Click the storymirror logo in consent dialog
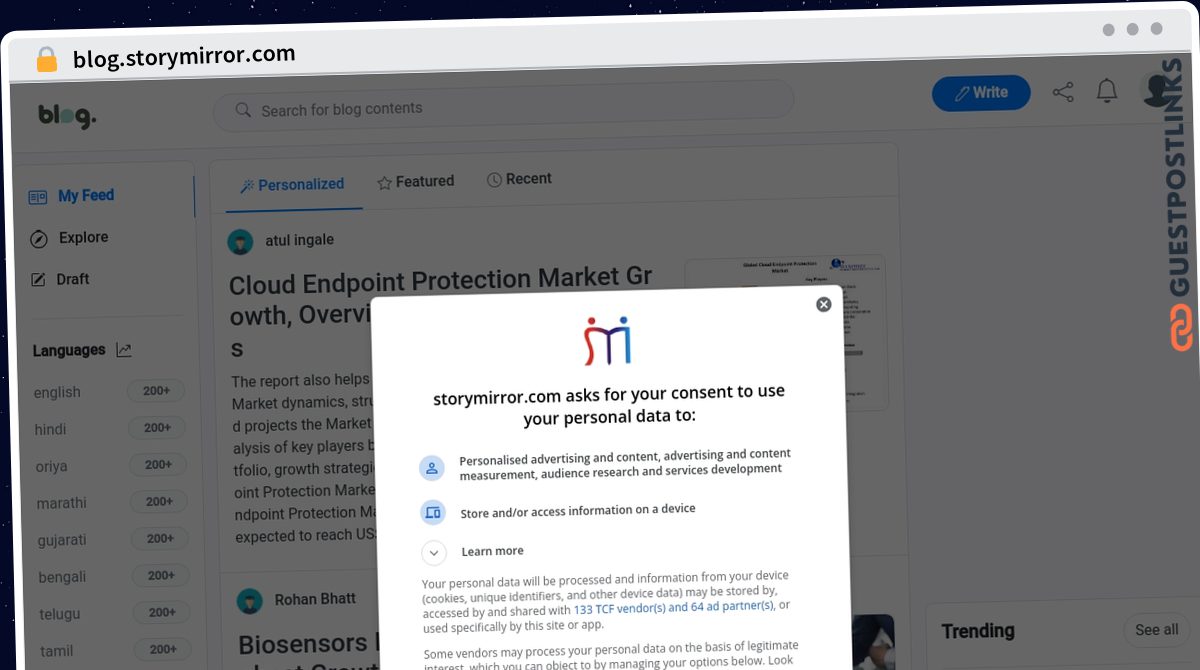This screenshot has width=1200, height=670. point(607,341)
